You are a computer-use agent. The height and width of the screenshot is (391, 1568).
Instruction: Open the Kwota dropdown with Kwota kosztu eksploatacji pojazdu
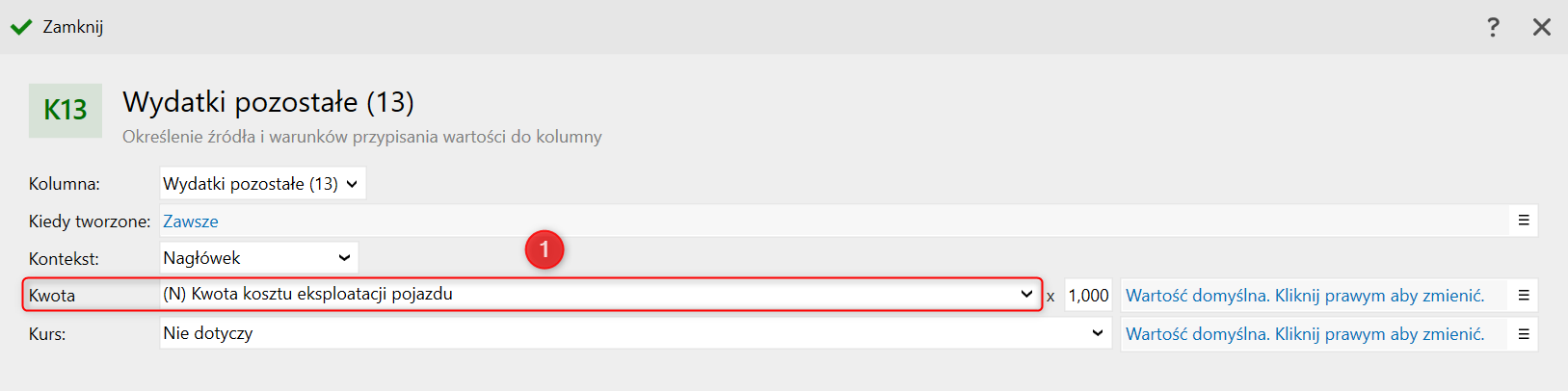[598, 294]
